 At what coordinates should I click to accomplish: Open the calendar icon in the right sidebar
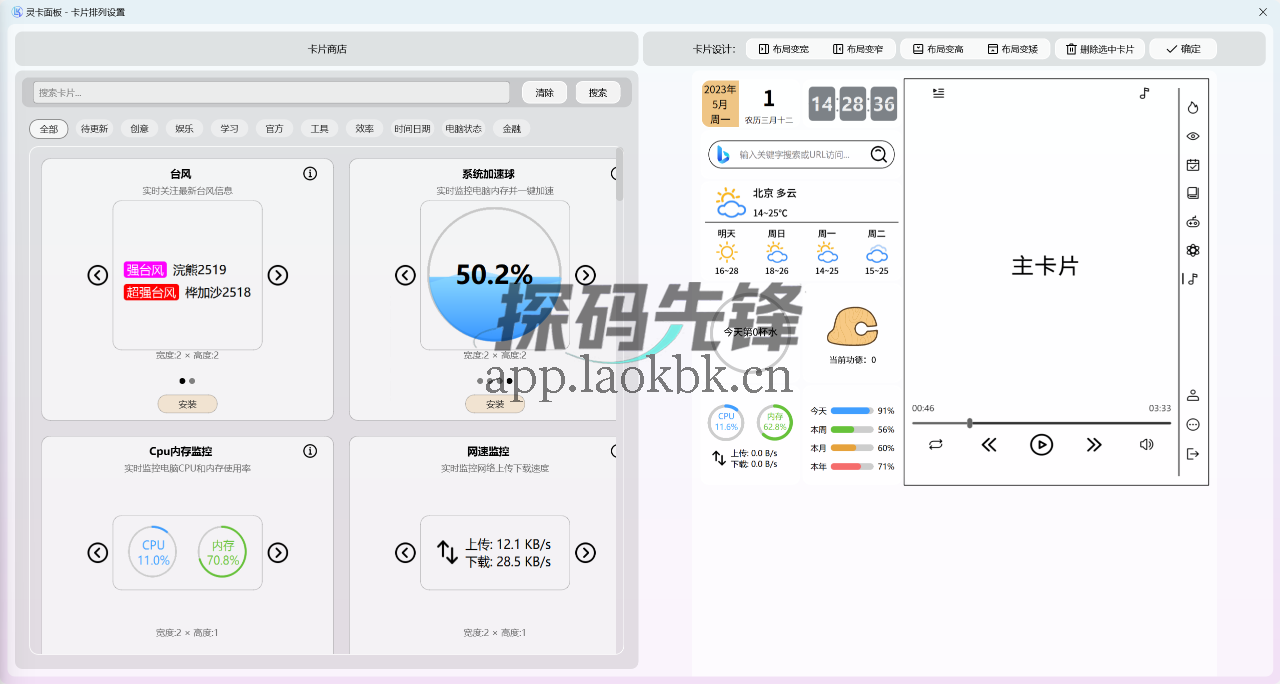[1192, 164]
